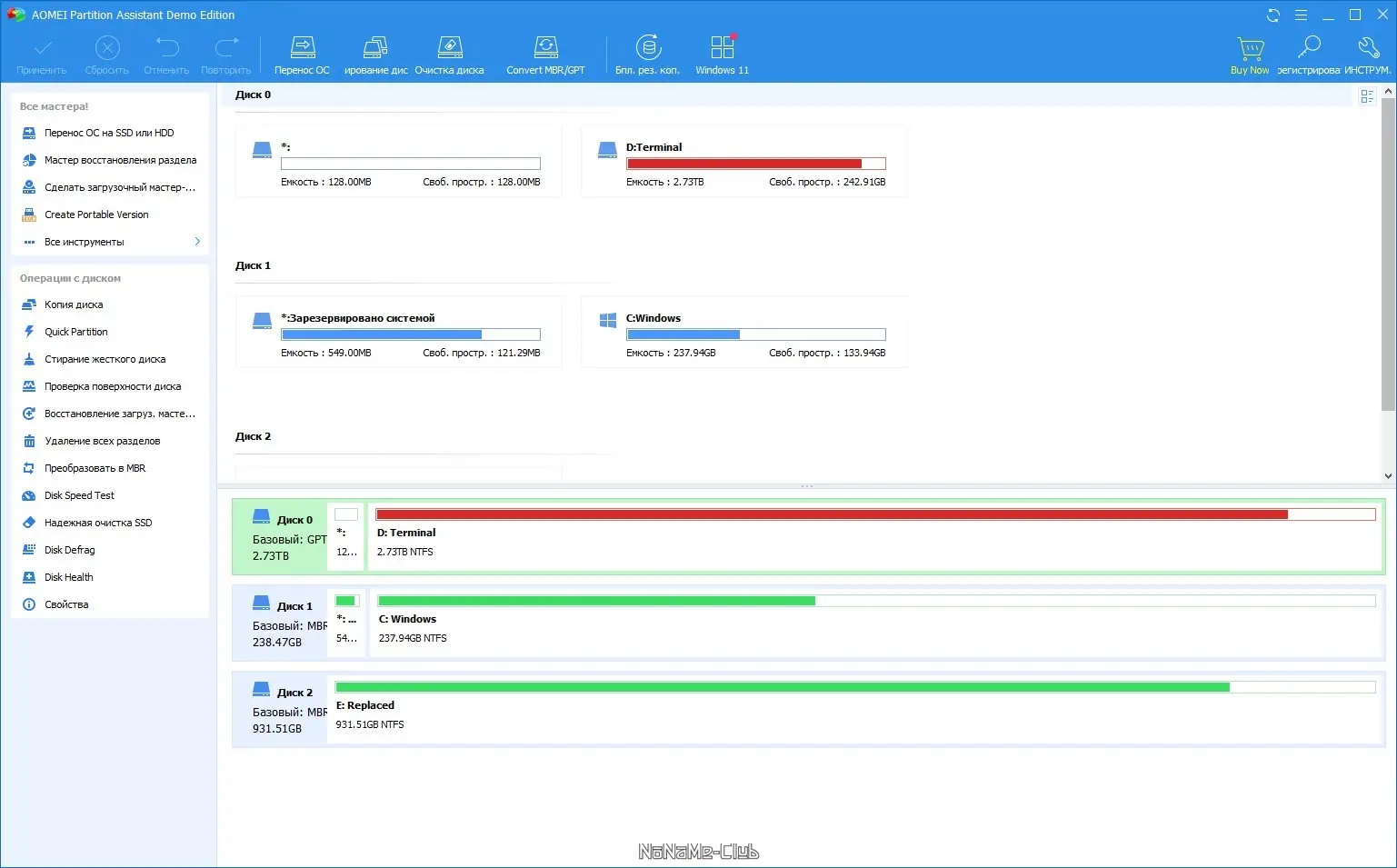Click the Redo (Повторить) arrow icon
Image resolution: width=1397 pixels, height=868 pixels.
click(226, 47)
